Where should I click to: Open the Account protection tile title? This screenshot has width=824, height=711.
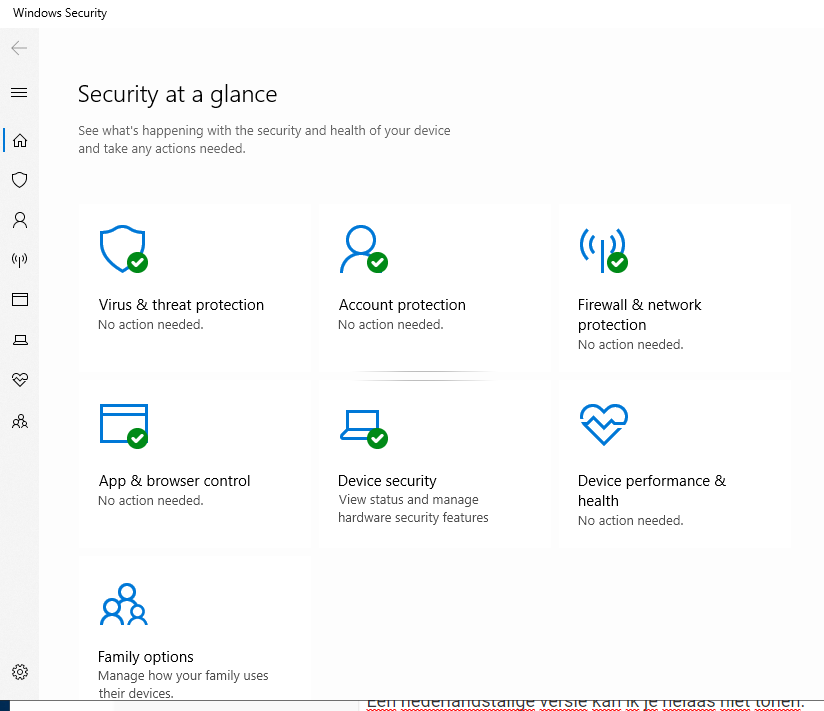click(402, 305)
